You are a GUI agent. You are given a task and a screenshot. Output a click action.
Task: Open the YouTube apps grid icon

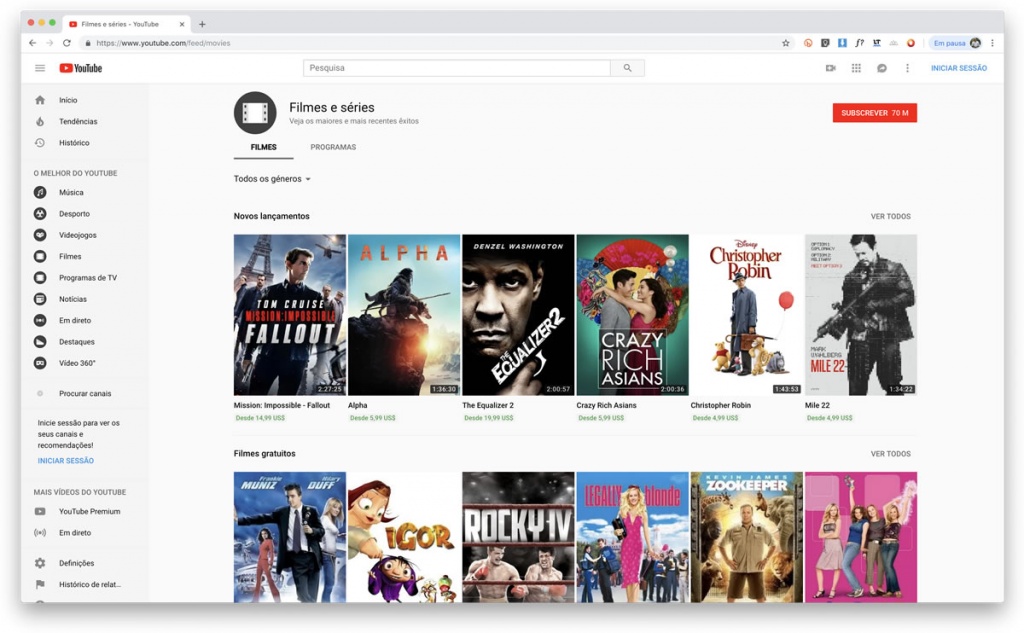click(x=856, y=67)
